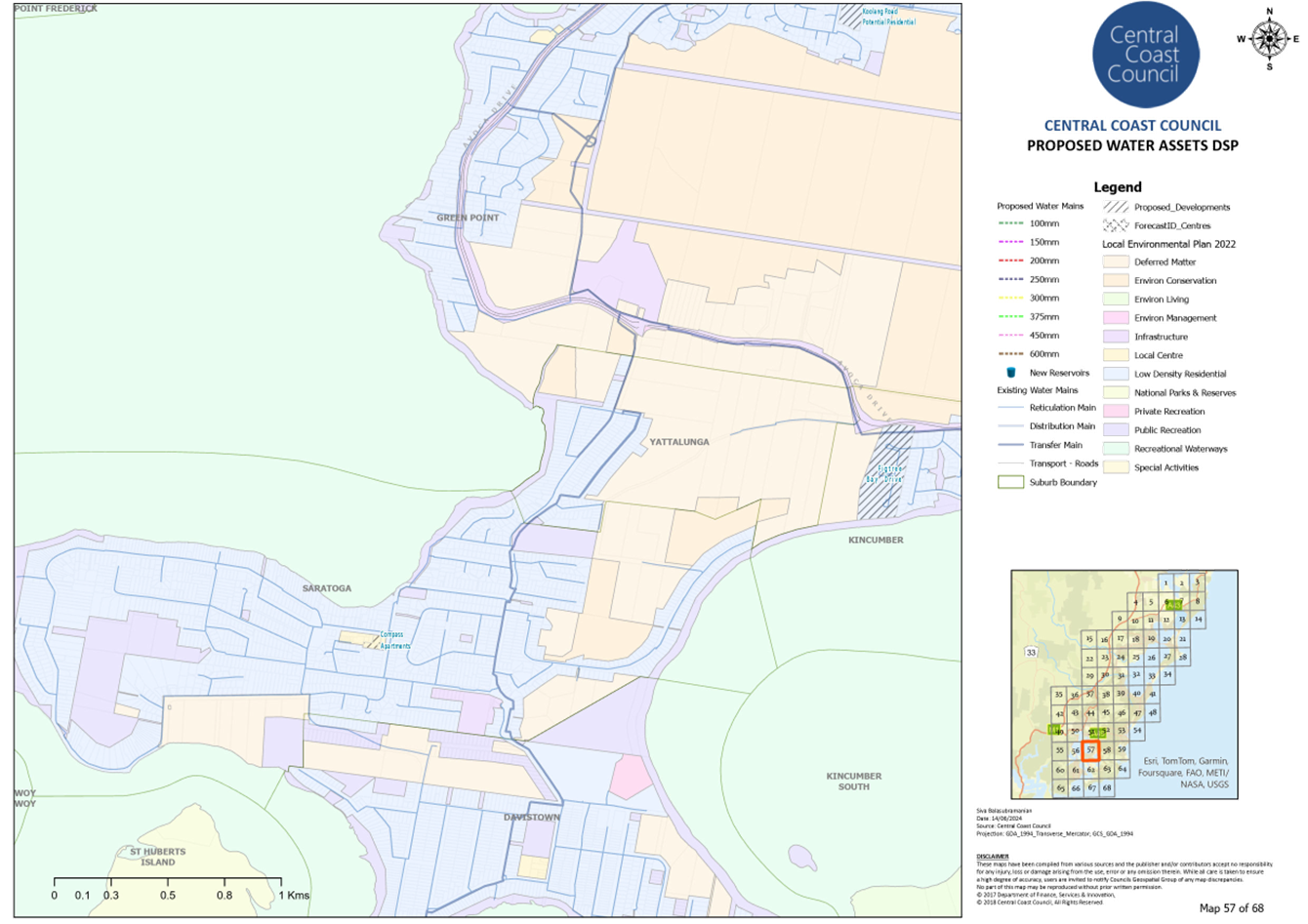Click the YATTALUNGA suburb label
The image size is (1308, 924).
679,442
